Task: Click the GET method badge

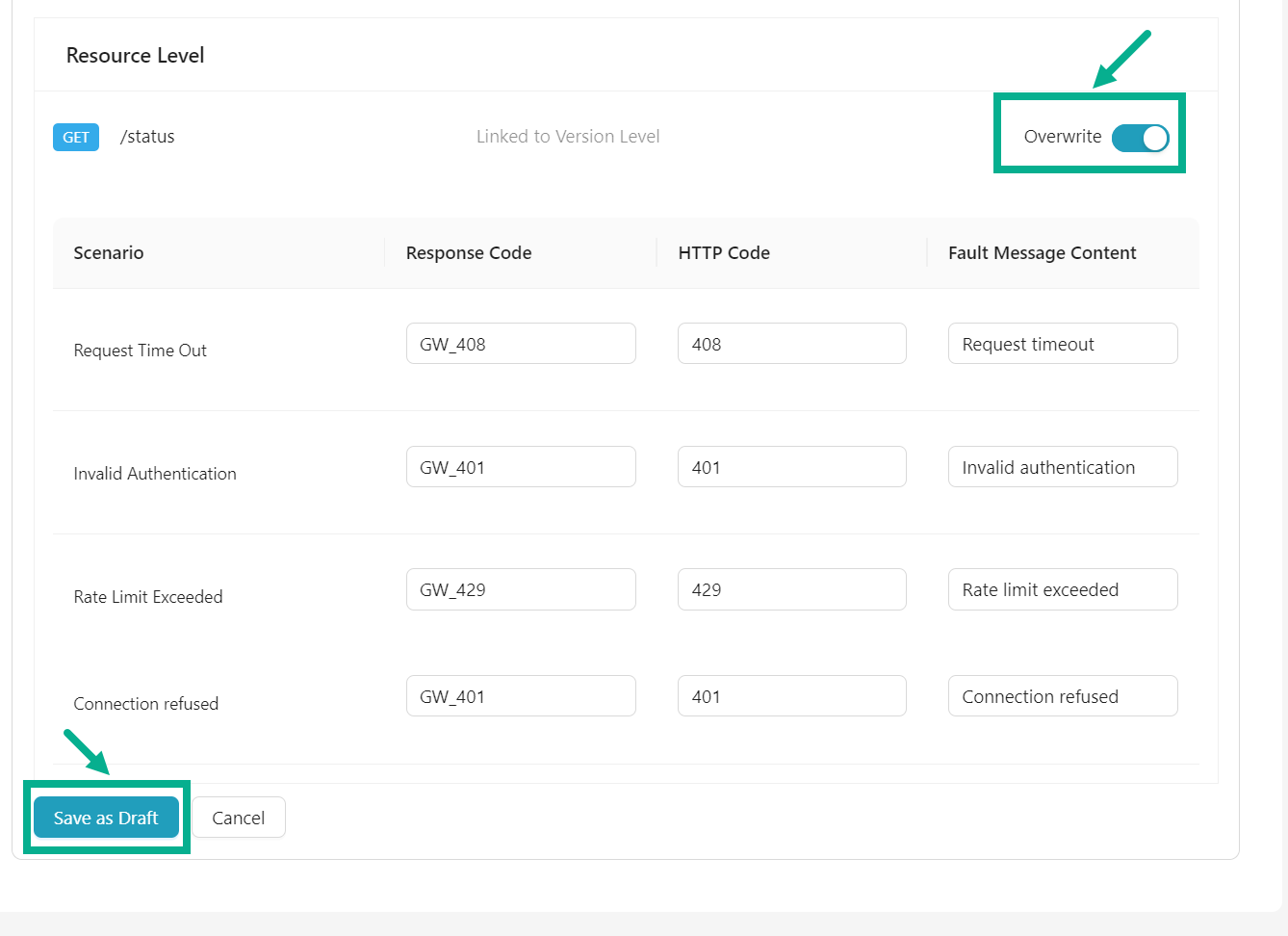Action: tap(76, 137)
